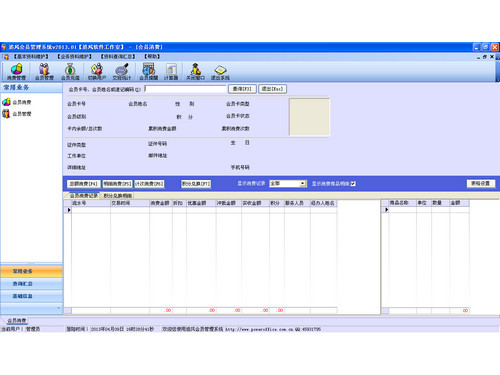Viewport: 500px width, 375px height.
Task: Click the 查询[F3] button
Action: point(242,89)
